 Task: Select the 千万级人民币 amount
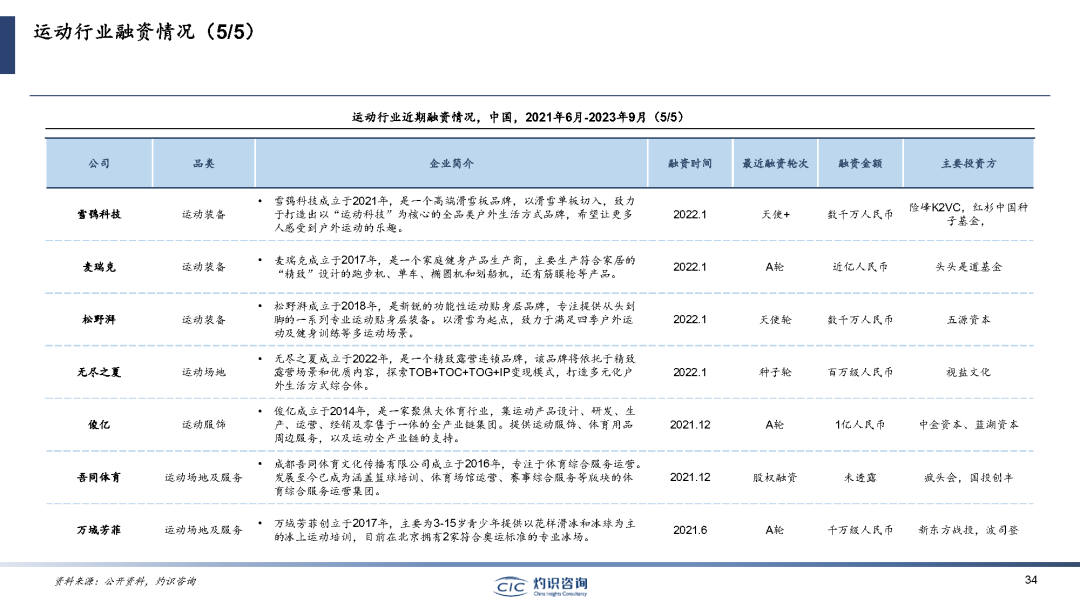[860, 530]
